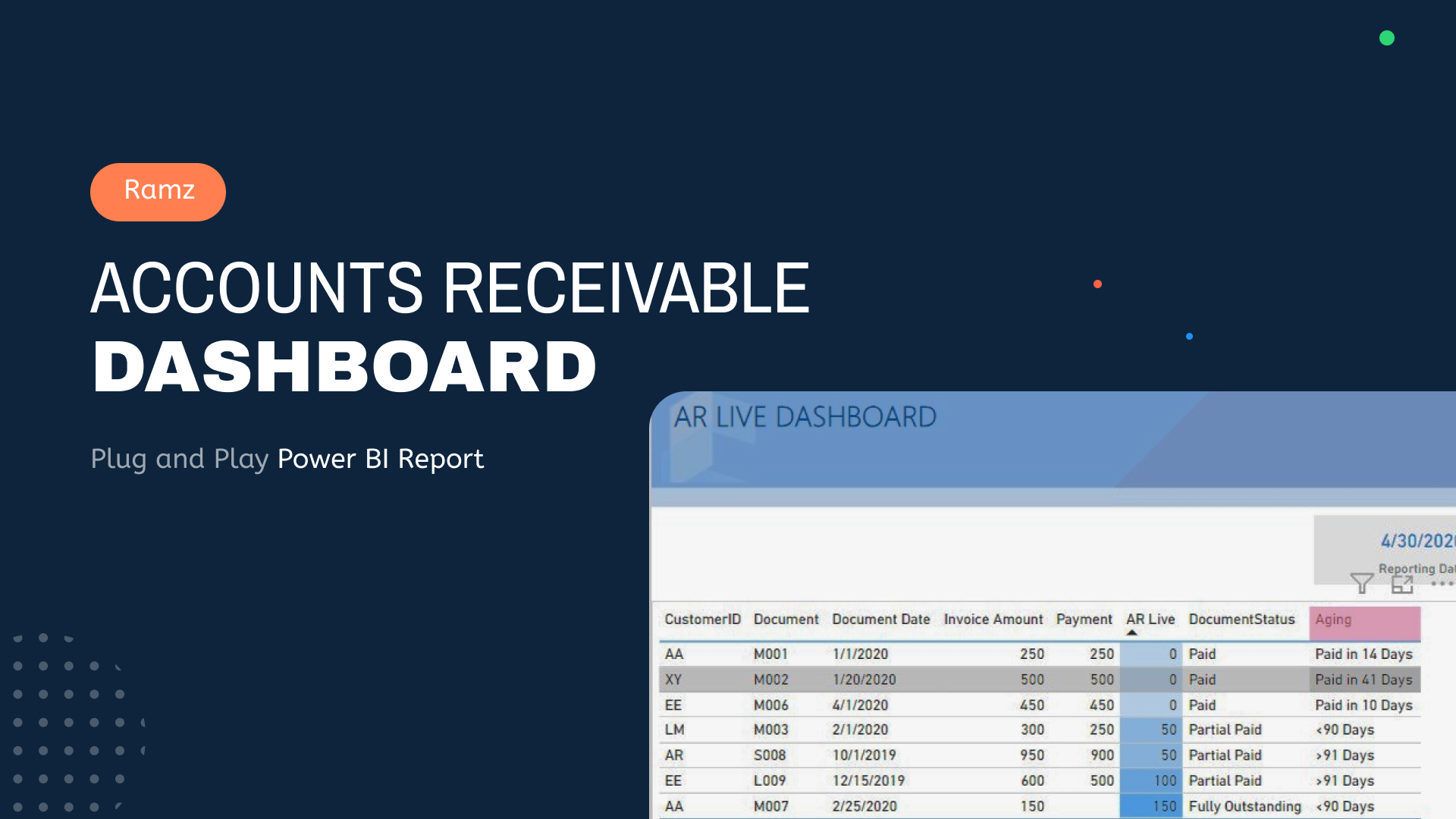
Task: Open focus mode icon above the table
Action: point(1402,584)
